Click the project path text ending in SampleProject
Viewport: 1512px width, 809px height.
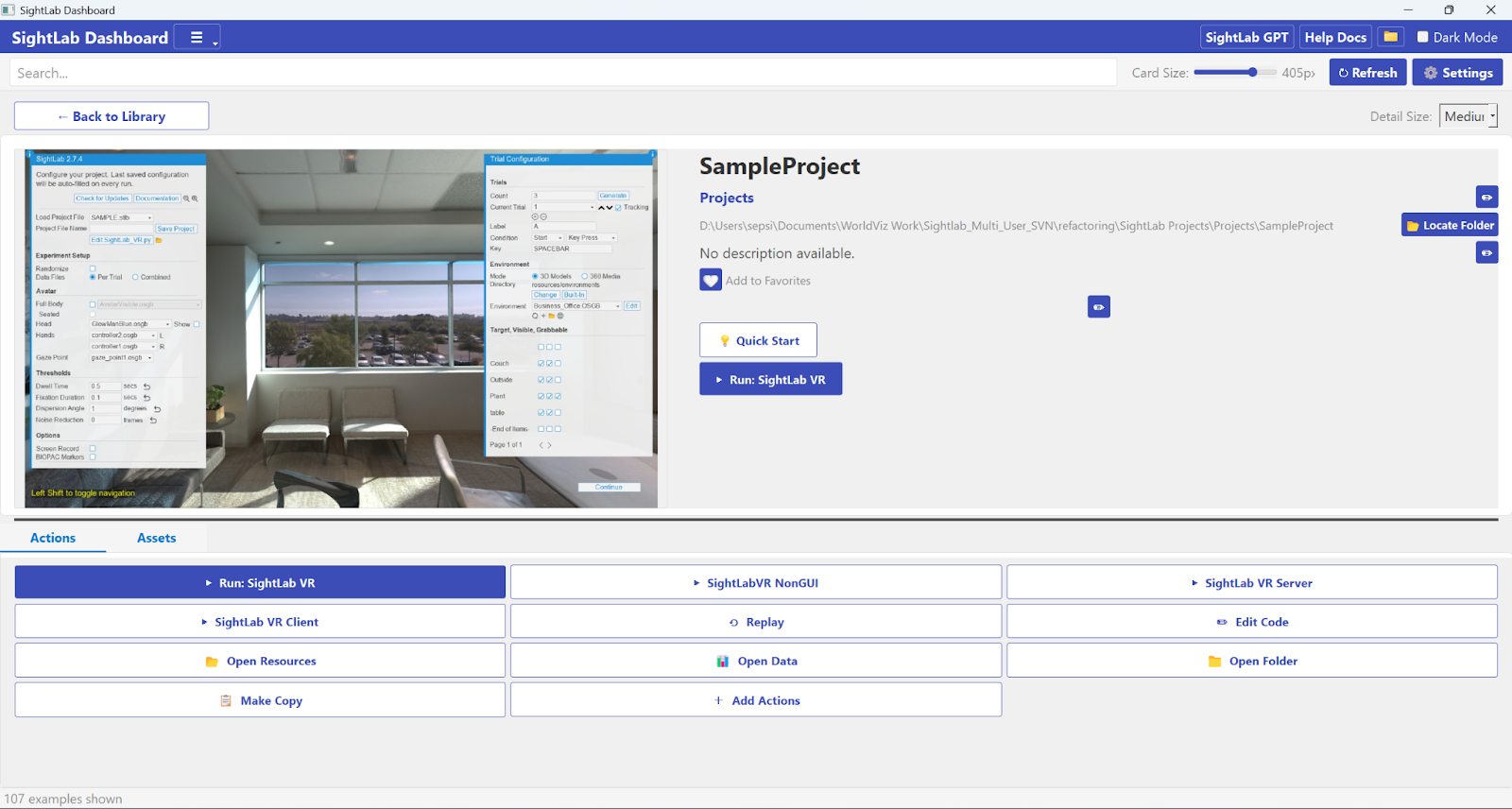click(x=1016, y=226)
